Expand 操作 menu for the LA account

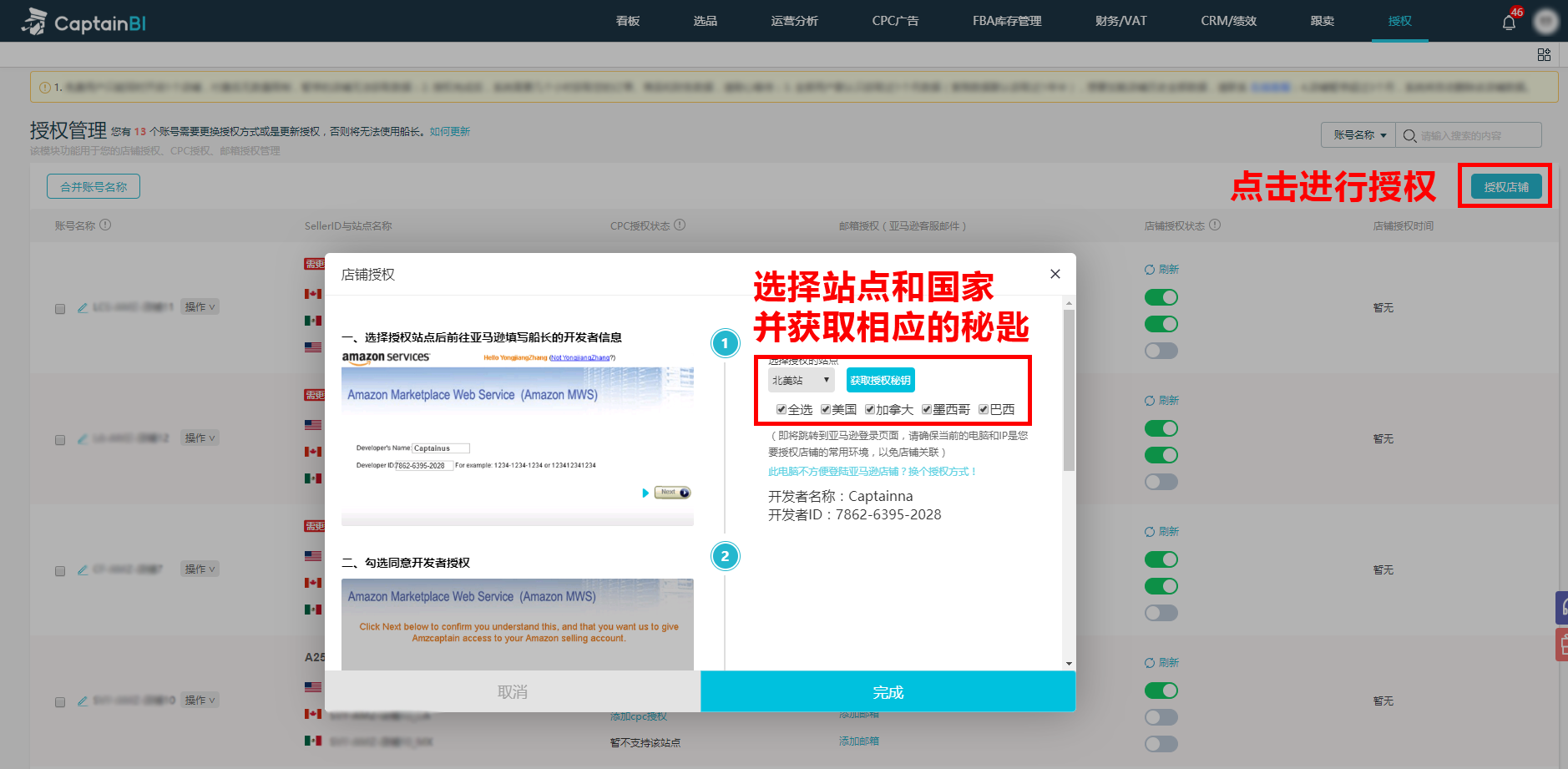200,438
